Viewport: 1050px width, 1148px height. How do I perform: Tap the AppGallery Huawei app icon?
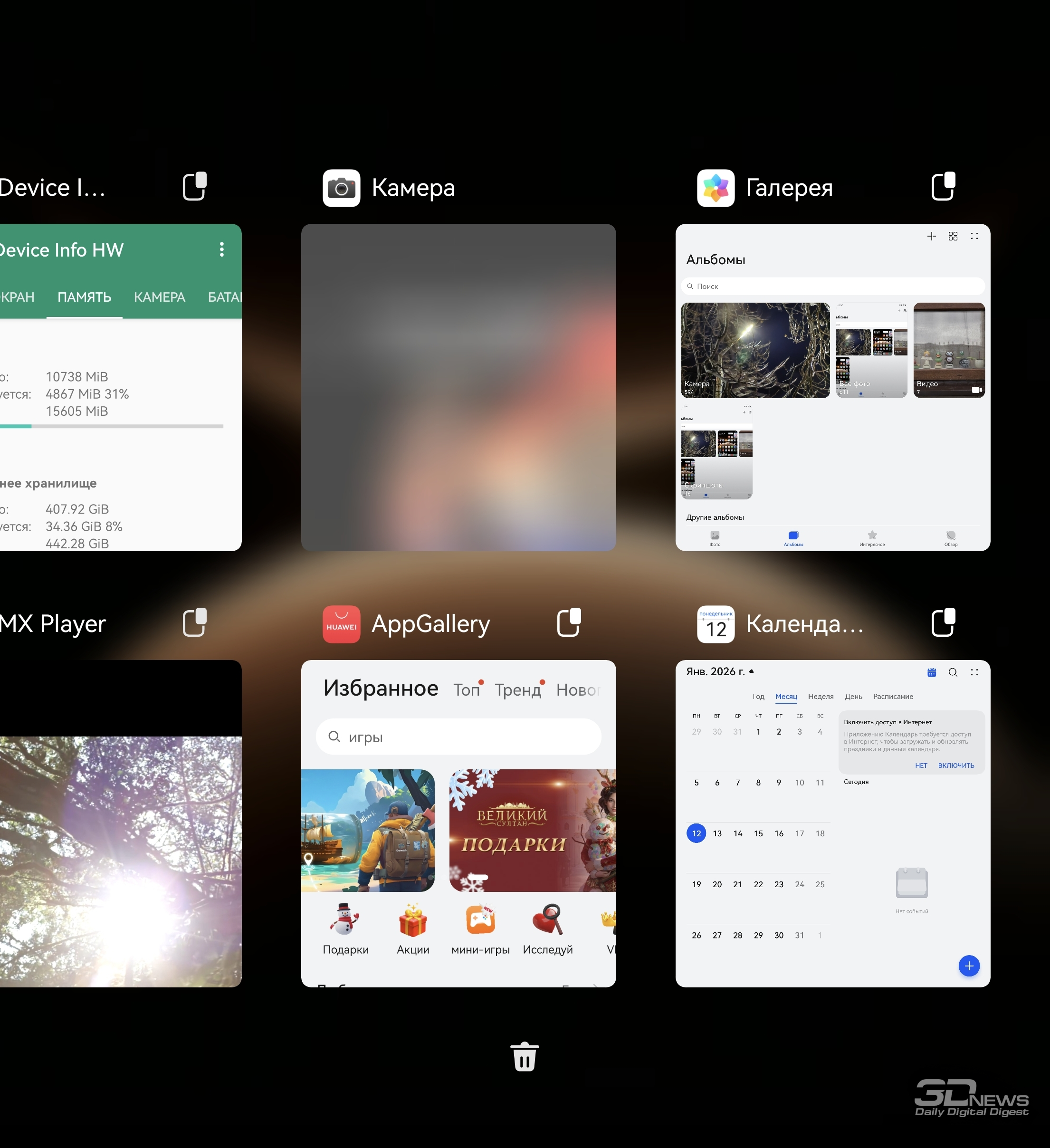click(x=341, y=624)
